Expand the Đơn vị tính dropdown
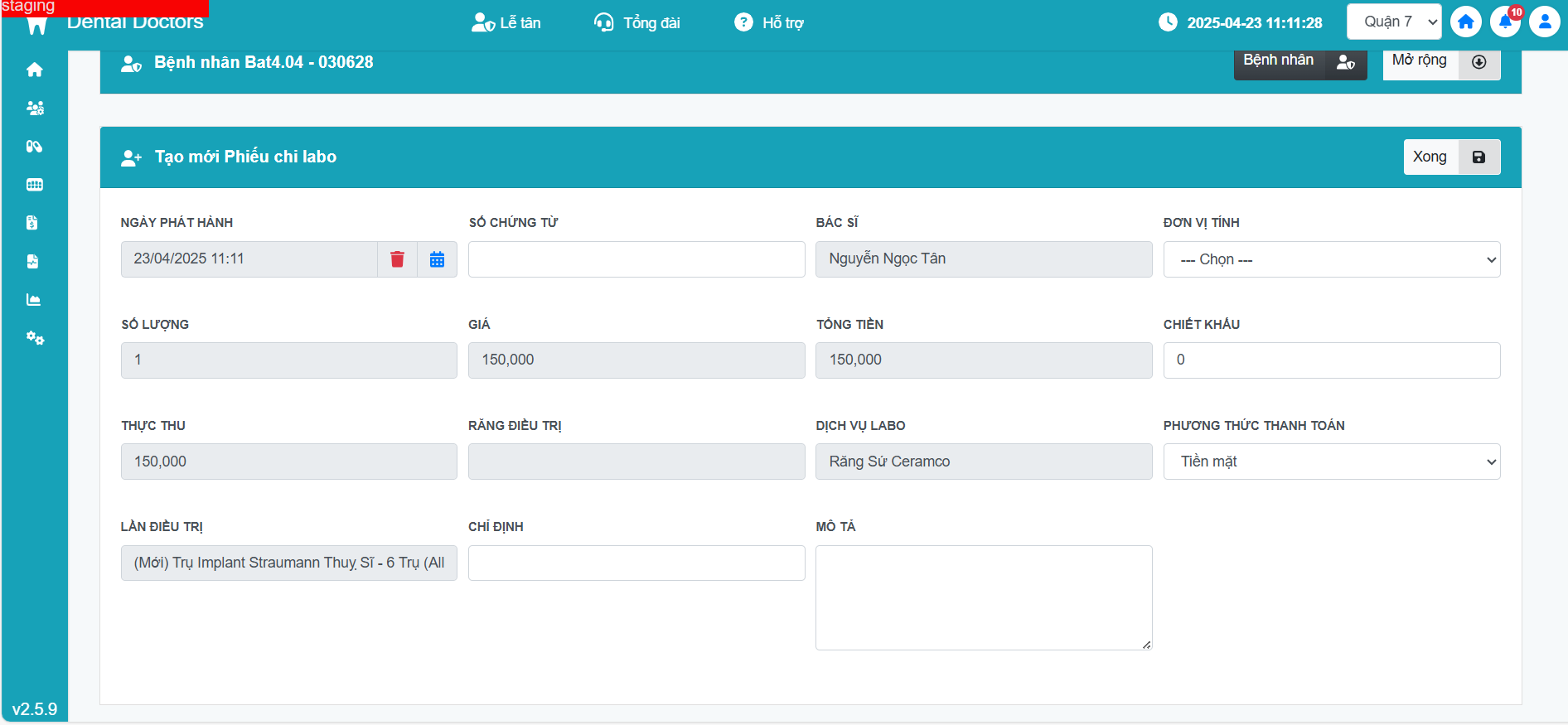The width and height of the screenshot is (1568, 725). (1331, 260)
